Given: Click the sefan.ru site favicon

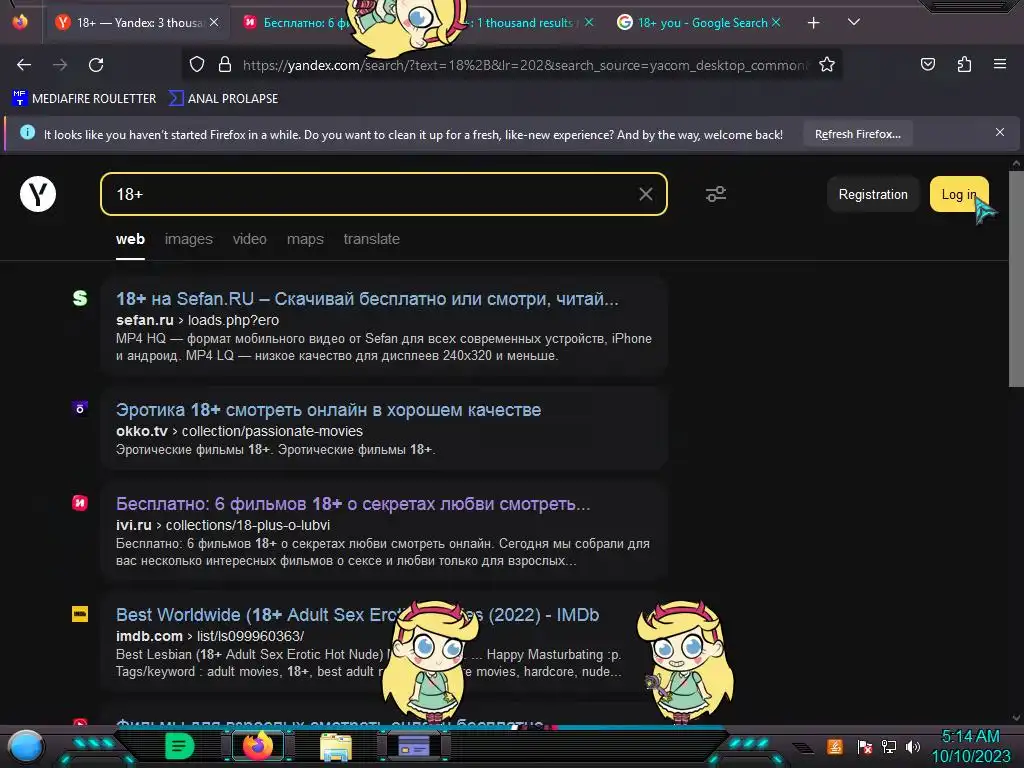Looking at the screenshot, I should pos(80,298).
